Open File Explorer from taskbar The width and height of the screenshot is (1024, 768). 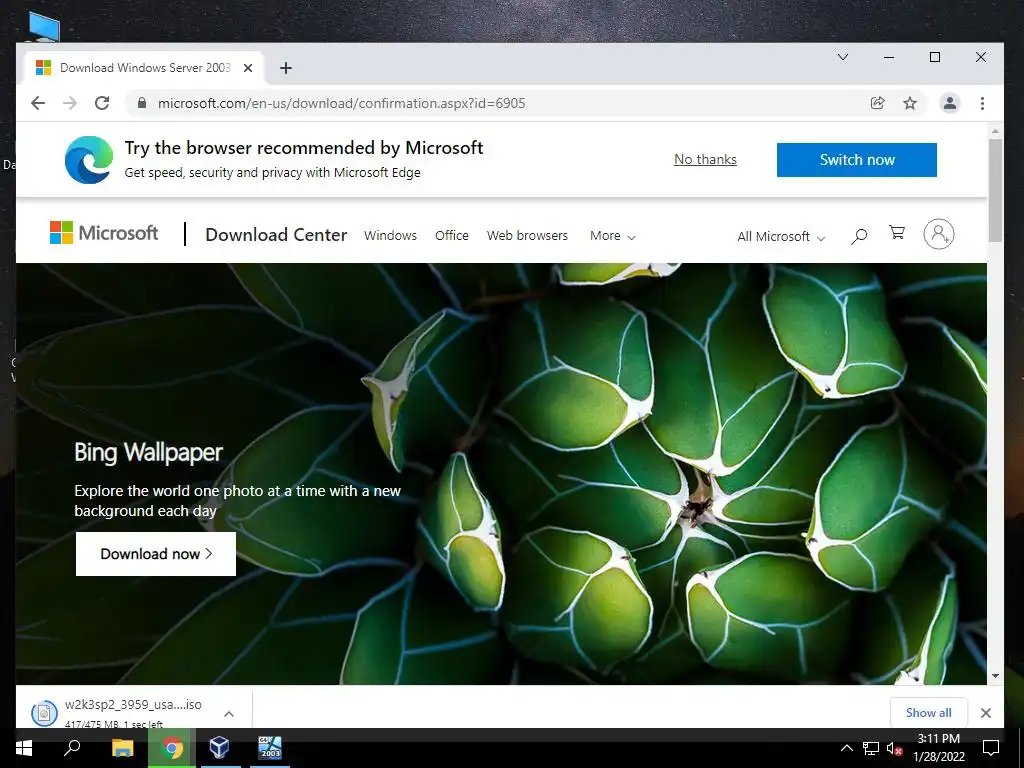(x=122, y=748)
